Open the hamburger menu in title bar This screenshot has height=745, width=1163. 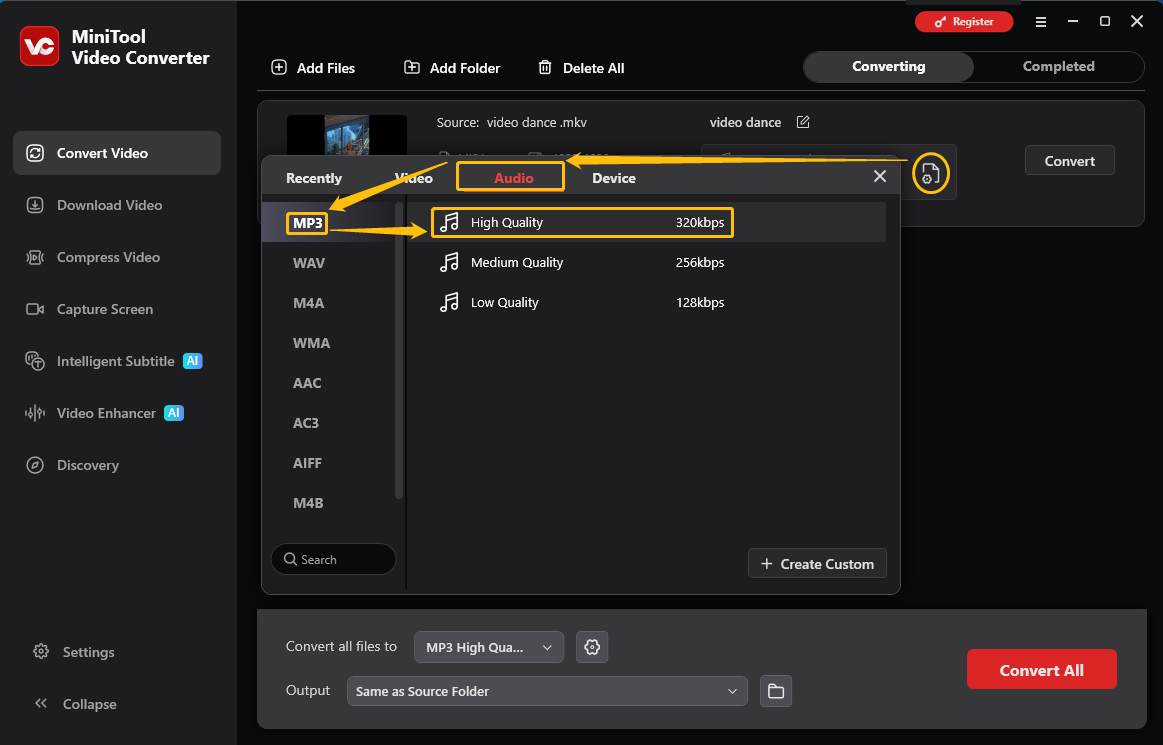click(x=1041, y=22)
